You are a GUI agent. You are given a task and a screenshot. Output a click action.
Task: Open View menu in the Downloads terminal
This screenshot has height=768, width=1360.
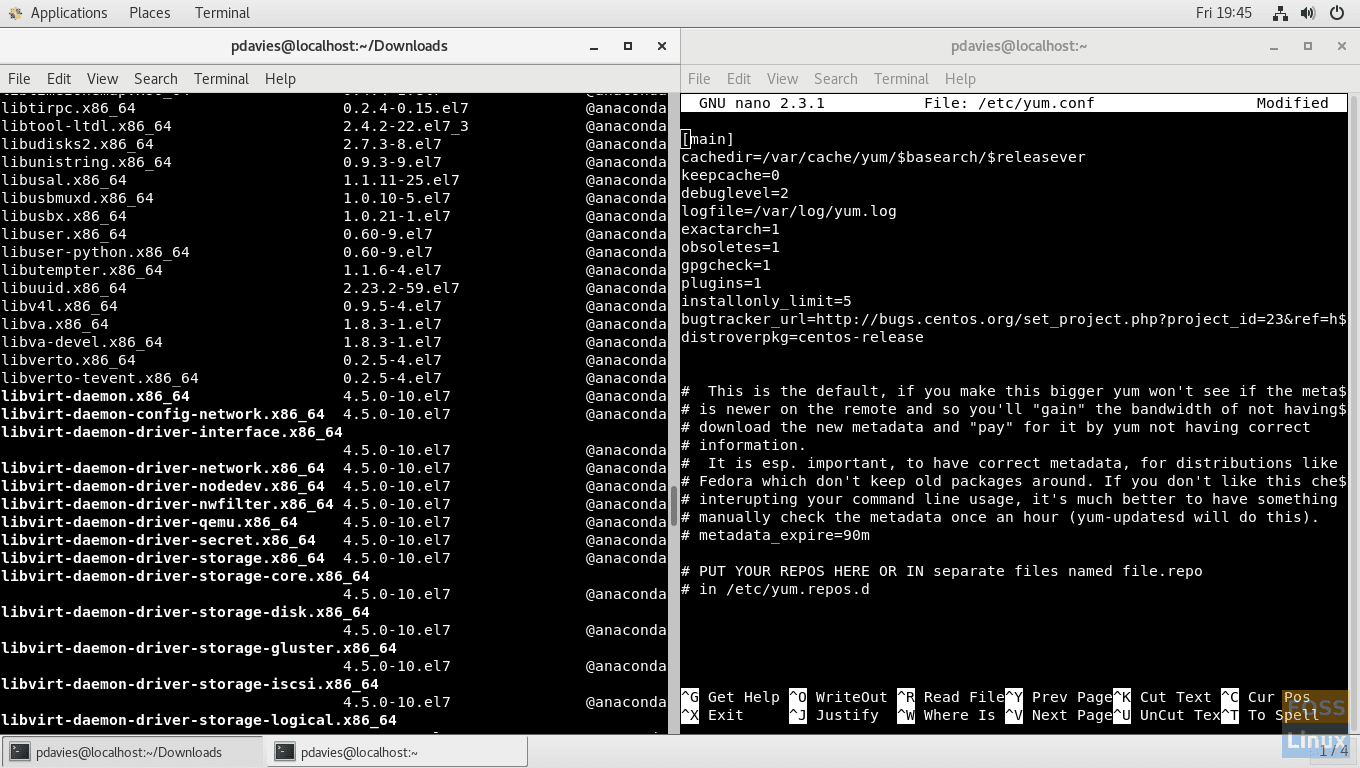tap(102, 79)
